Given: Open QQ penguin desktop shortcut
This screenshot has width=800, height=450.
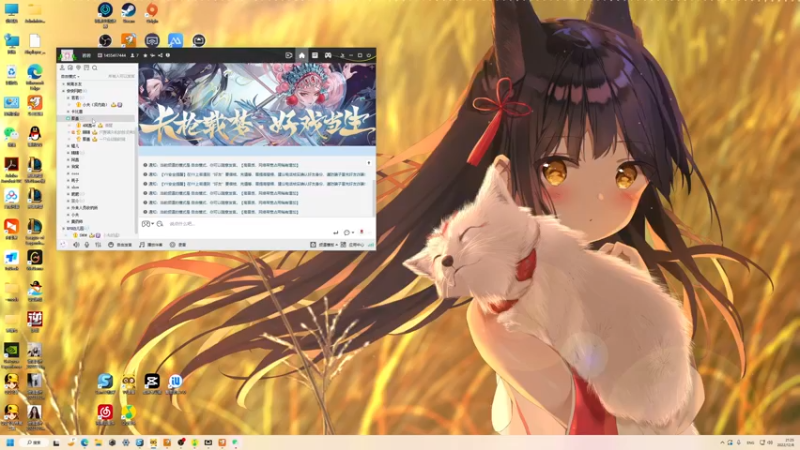Looking at the screenshot, I should click(x=35, y=136).
